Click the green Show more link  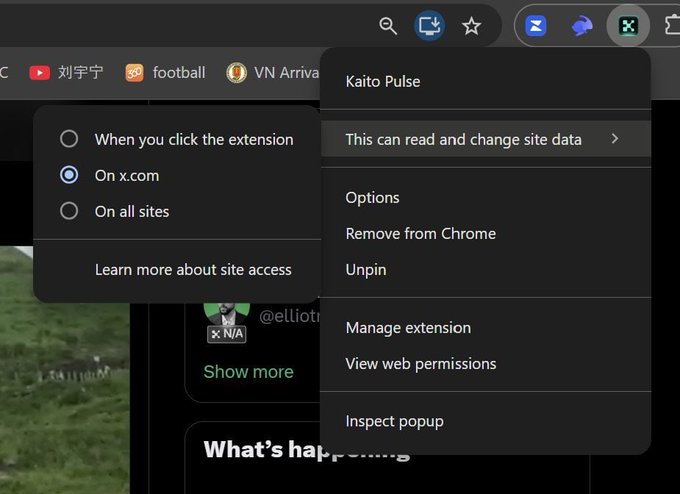(x=248, y=372)
